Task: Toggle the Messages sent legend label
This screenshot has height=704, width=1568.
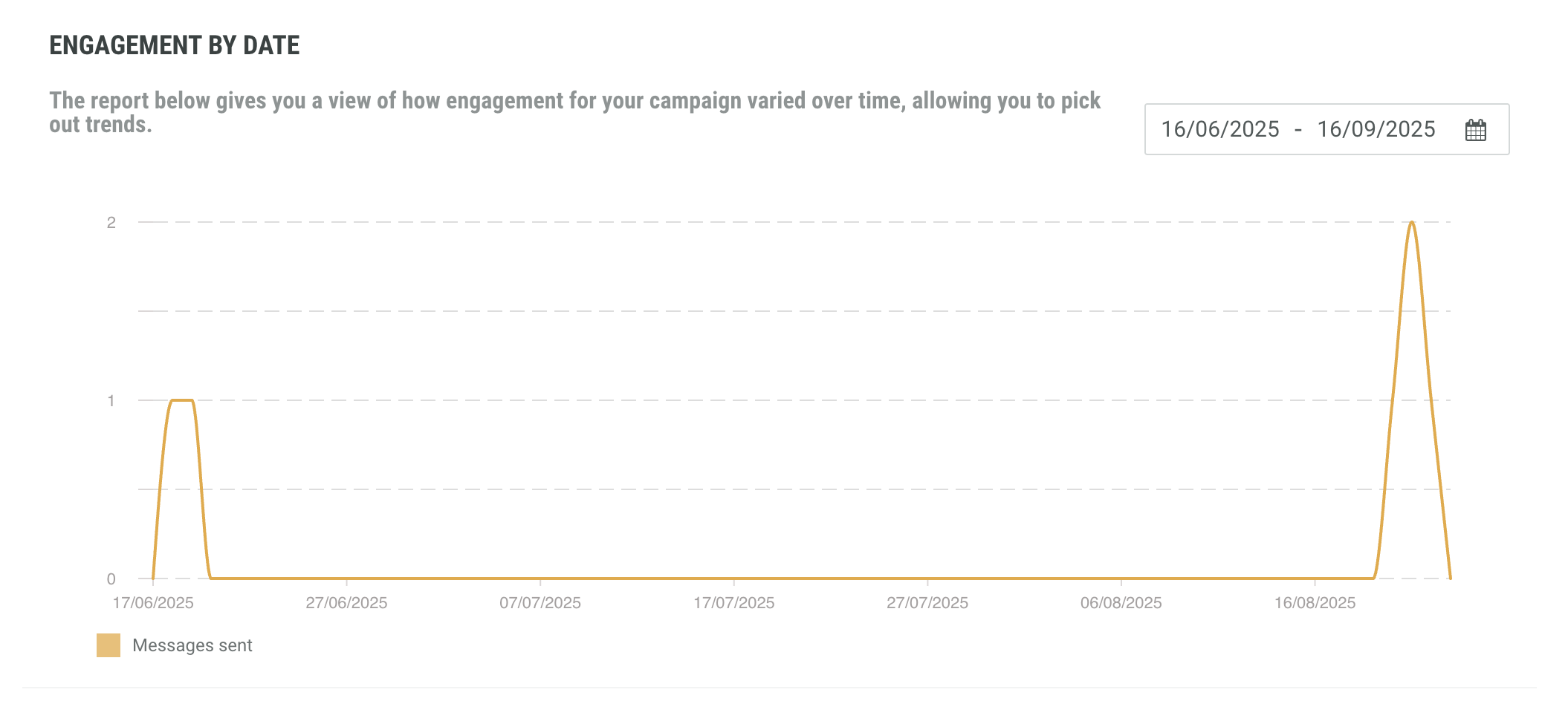Action: (x=192, y=645)
